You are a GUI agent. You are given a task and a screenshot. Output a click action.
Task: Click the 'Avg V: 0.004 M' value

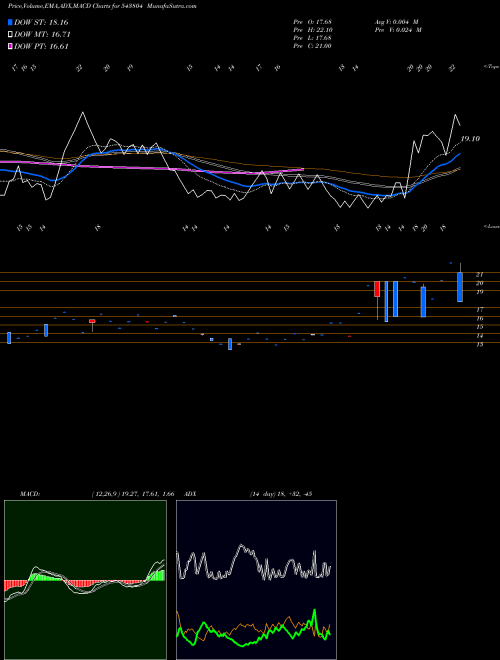(x=397, y=22)
